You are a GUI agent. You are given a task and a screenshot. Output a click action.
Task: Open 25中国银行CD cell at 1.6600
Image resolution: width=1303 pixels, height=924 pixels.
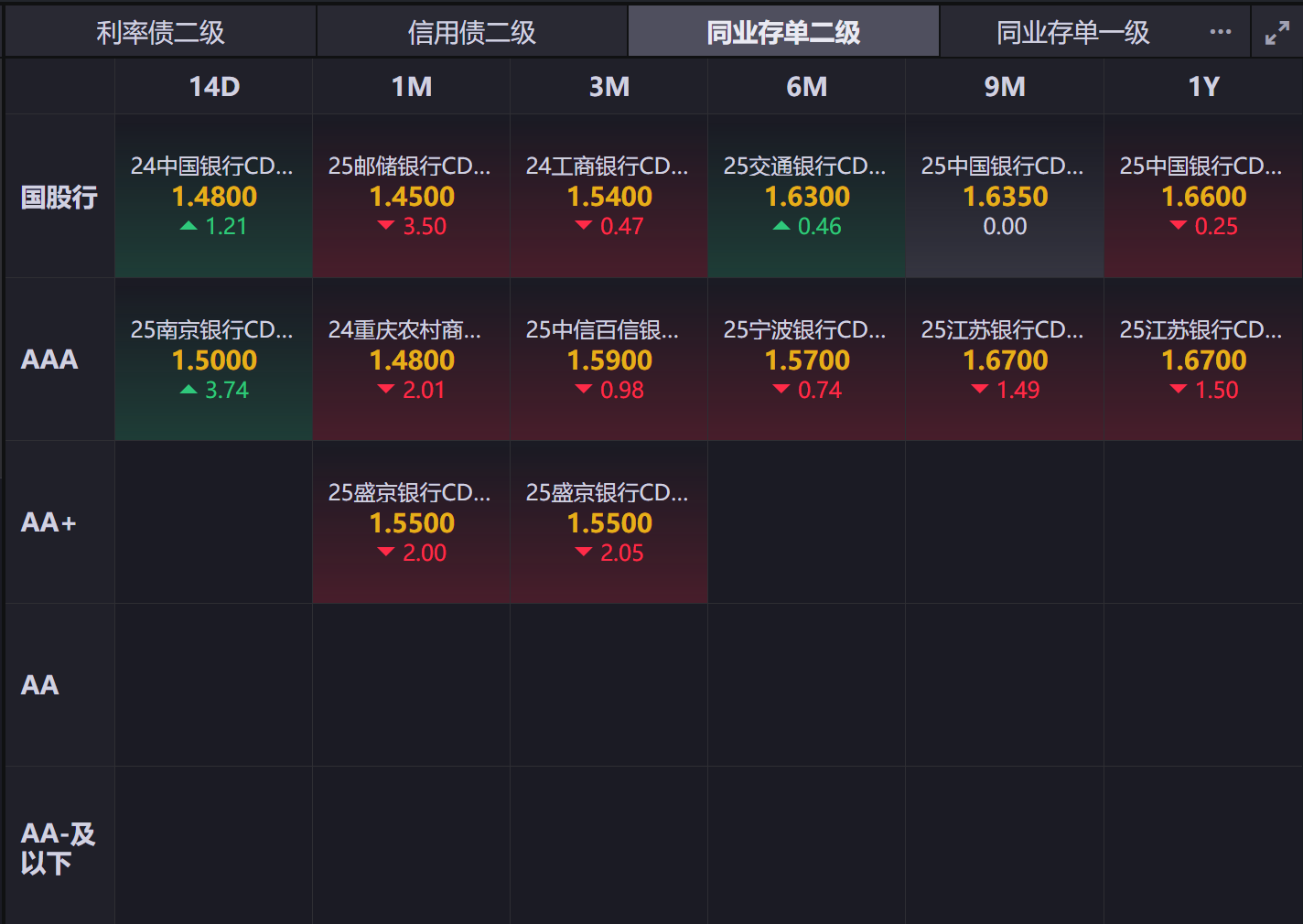tap(1203, 197)
